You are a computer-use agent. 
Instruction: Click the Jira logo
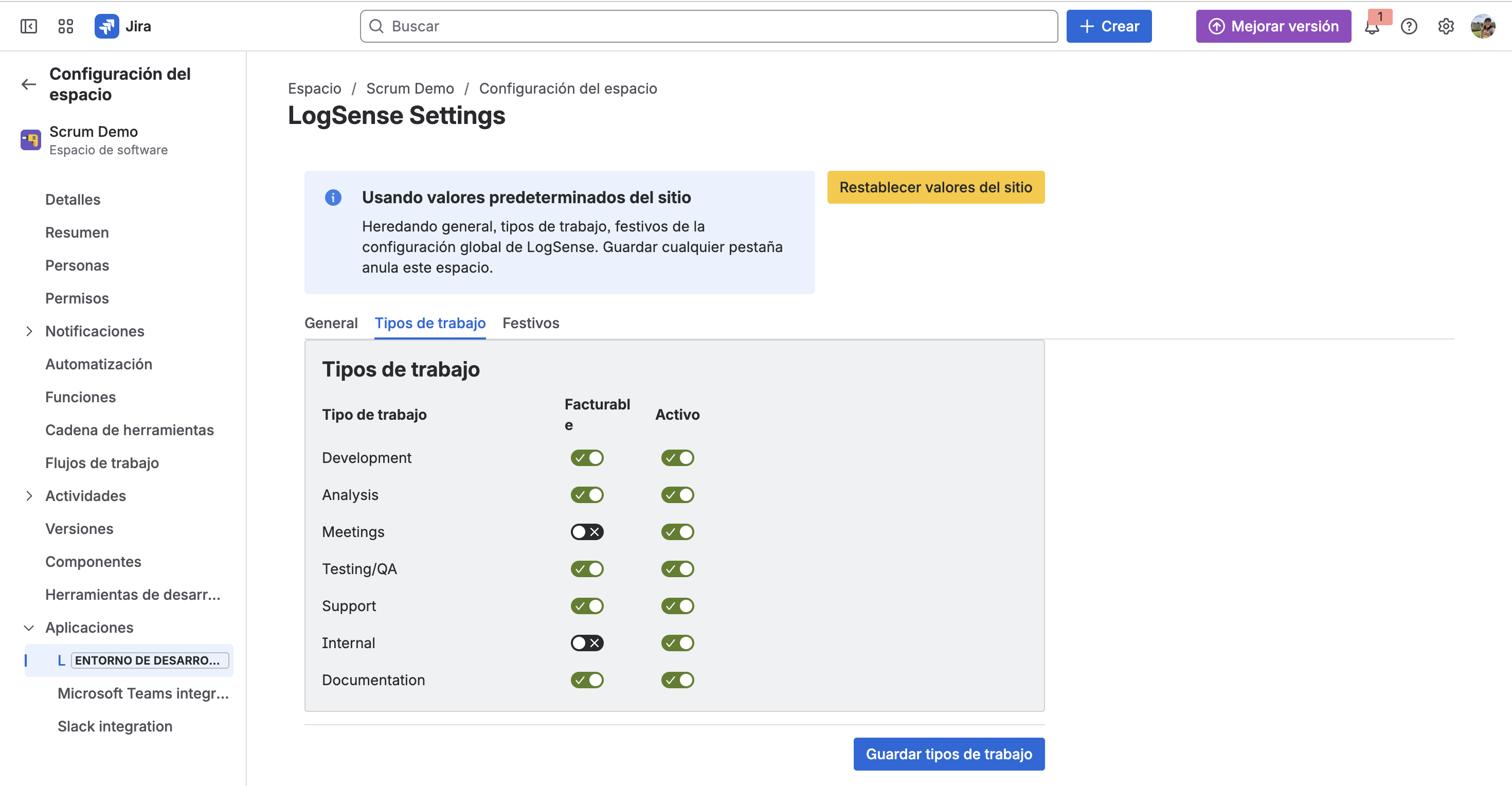coord(123,26)
